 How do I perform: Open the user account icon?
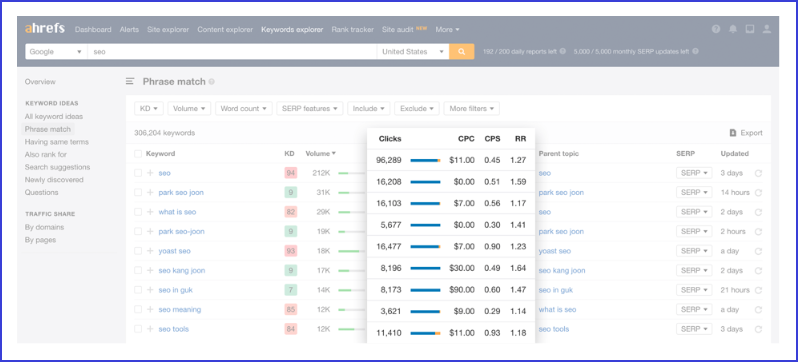click(766, 30)
